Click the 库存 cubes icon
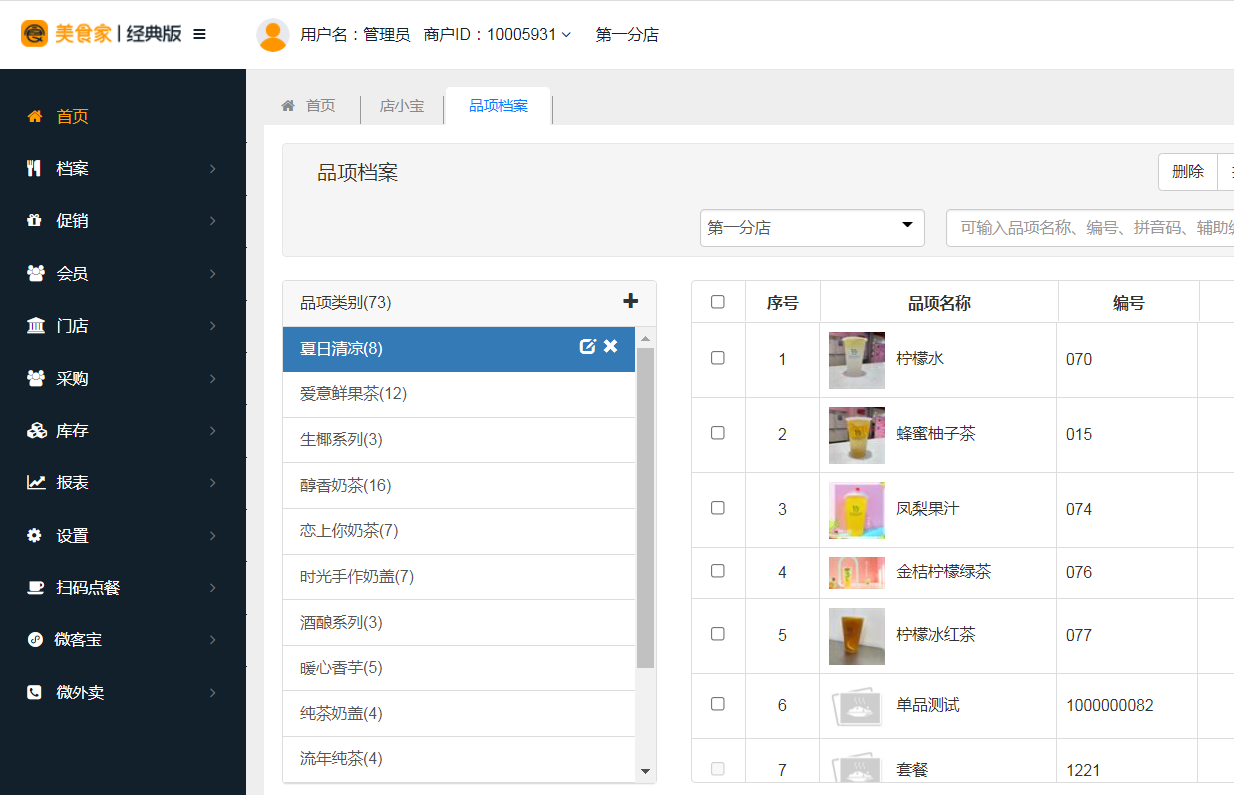1234x795 pixels. (x=36, y=430)
